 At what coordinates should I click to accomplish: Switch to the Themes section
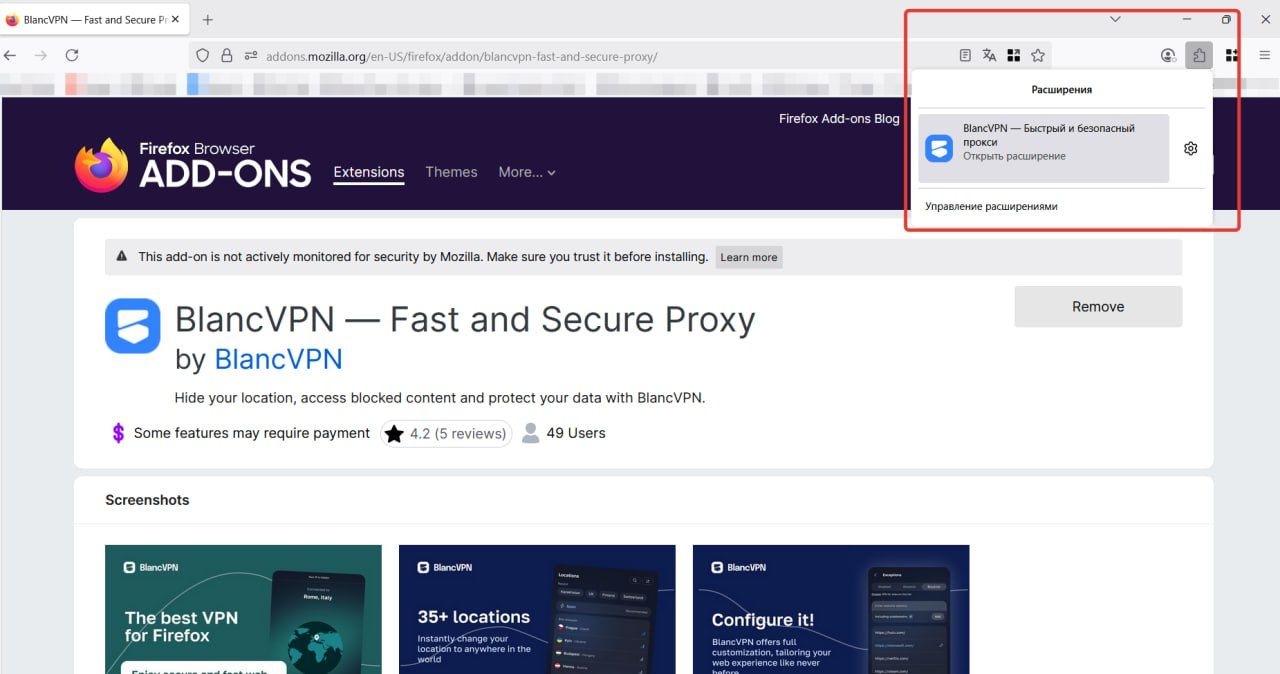[x=451, y=172]
